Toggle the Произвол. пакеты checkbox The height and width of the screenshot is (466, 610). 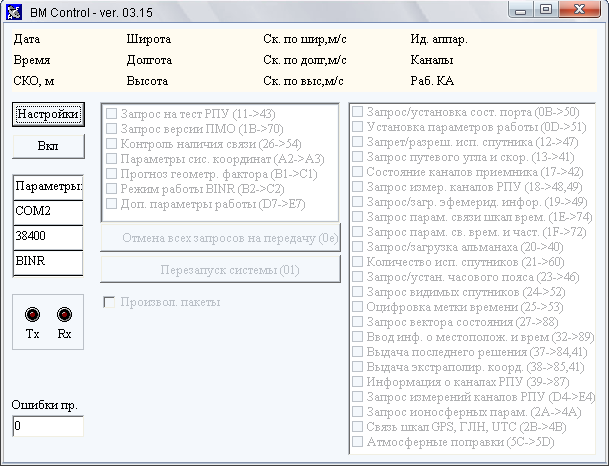111,302
